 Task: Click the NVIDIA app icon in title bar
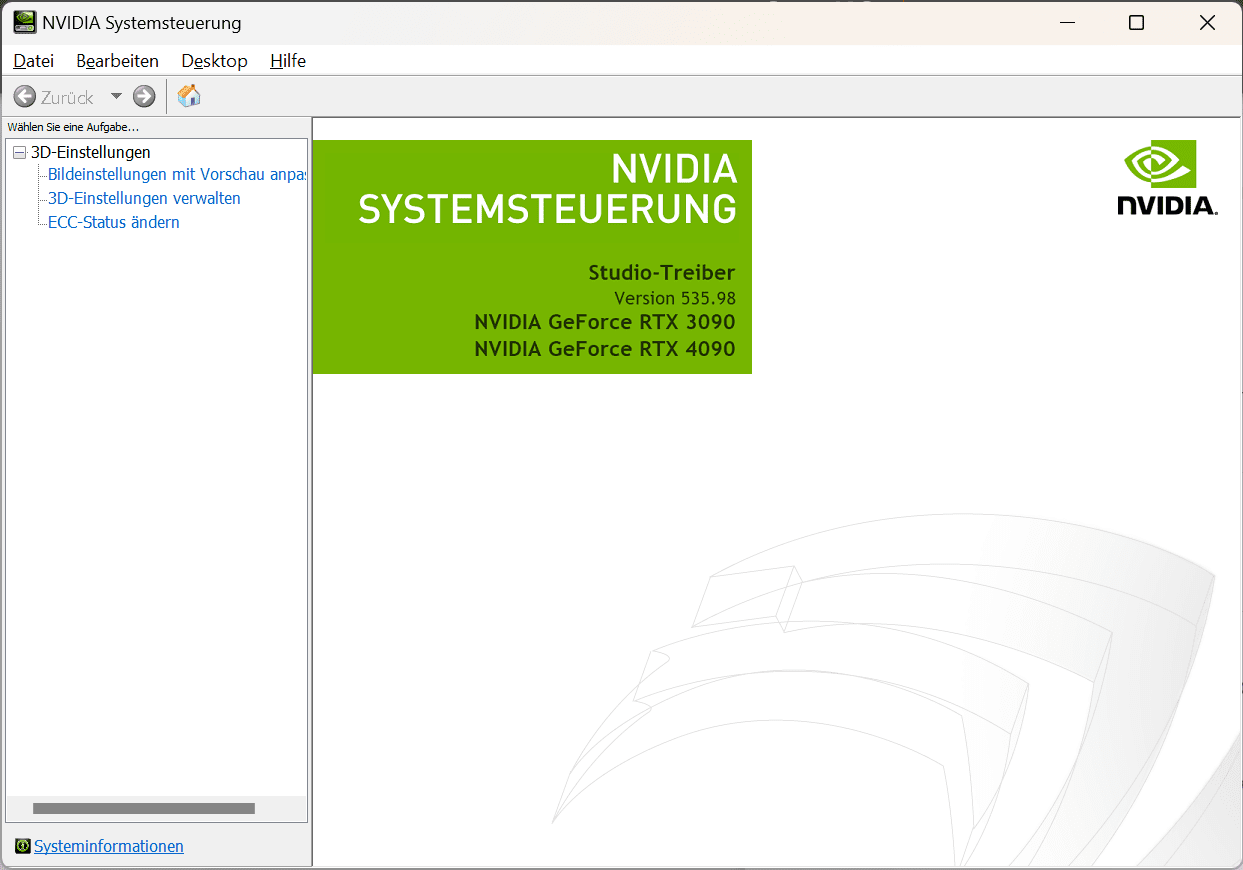25,22
